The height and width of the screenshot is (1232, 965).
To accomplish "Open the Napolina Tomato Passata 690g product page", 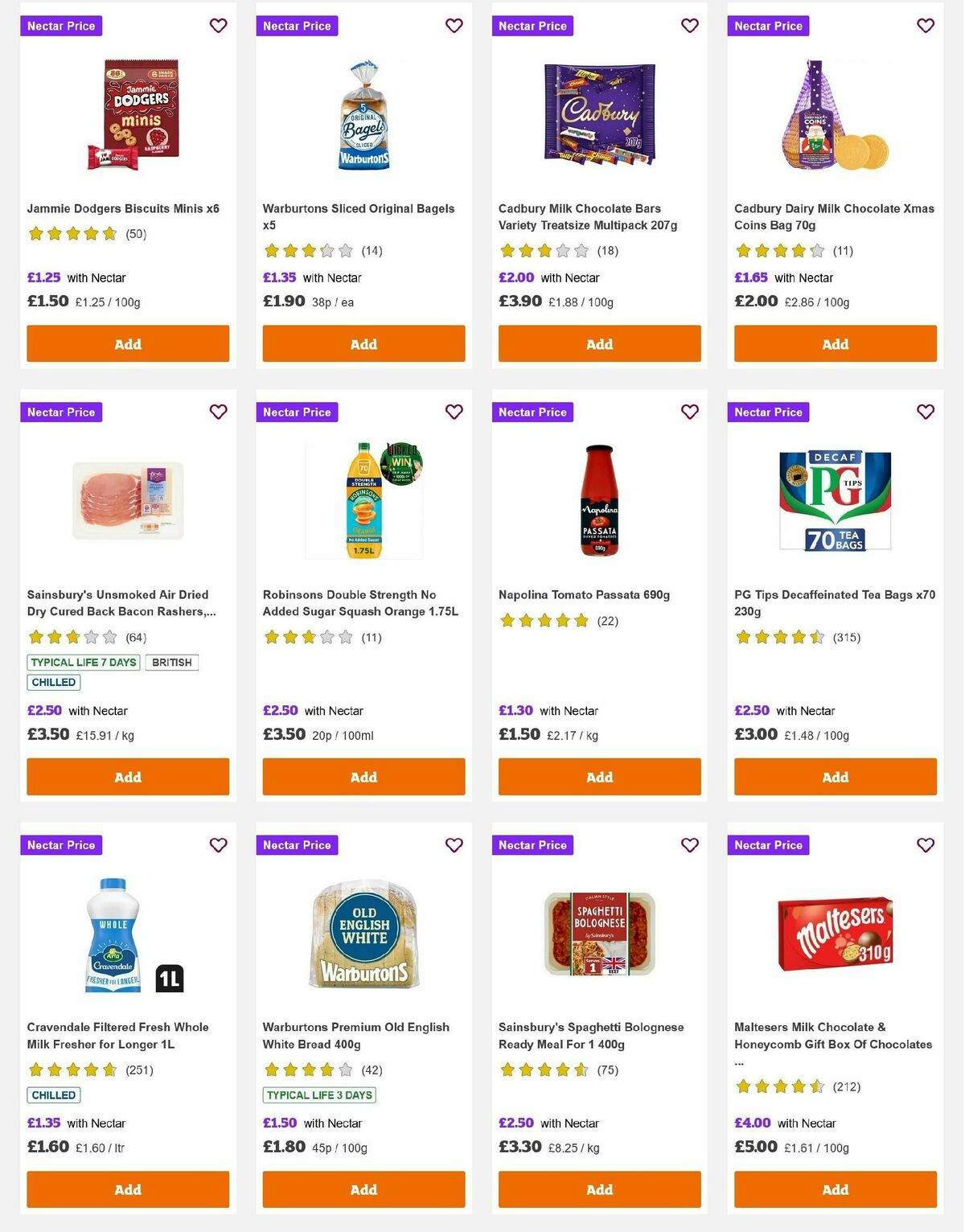I will pos(584,594).
